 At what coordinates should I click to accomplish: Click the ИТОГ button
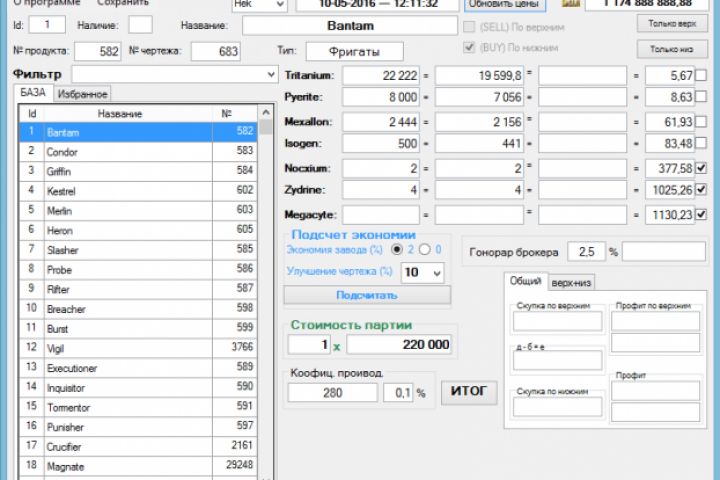click(x=469, y=392)
